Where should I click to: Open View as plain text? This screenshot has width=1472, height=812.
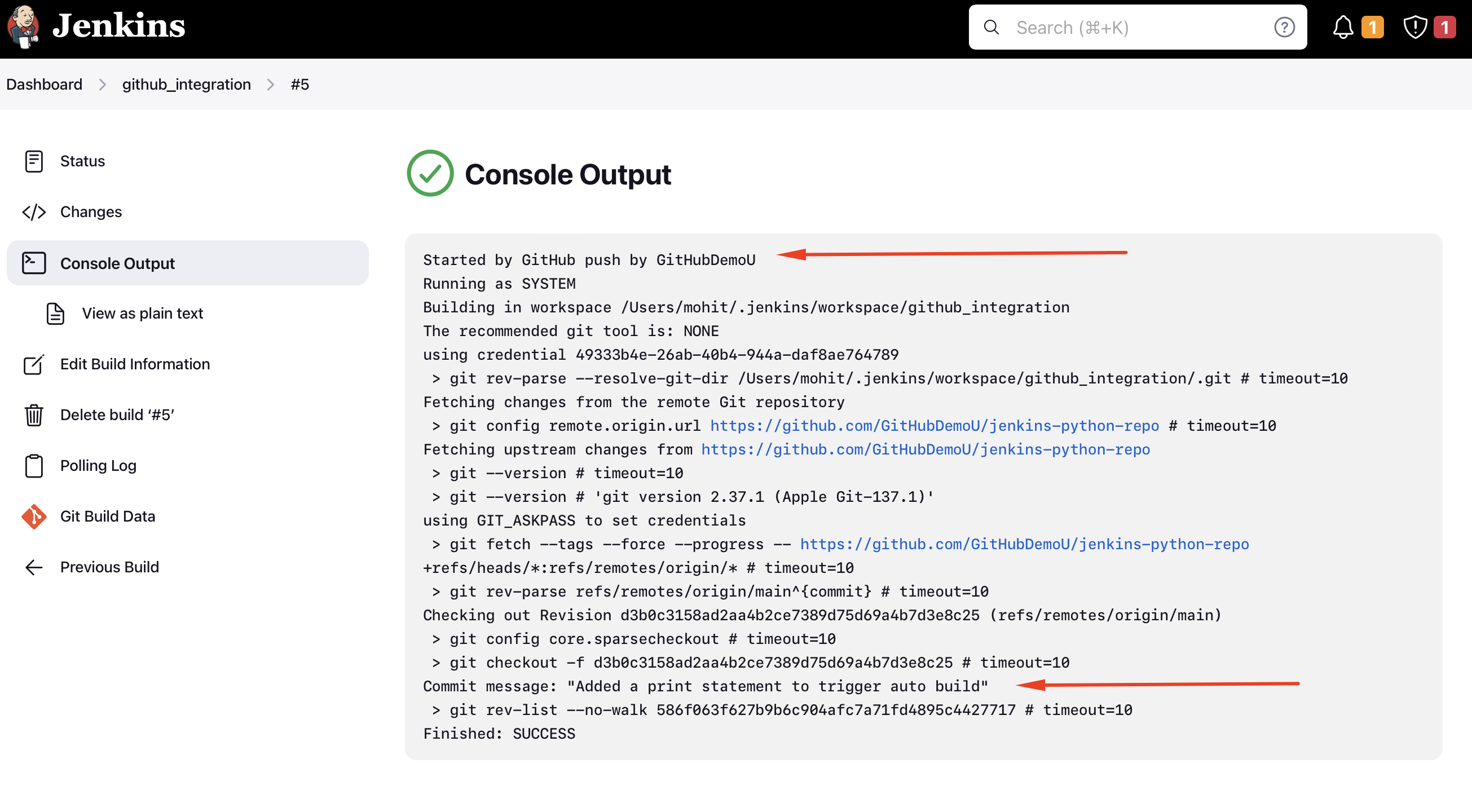[x=142, y=313]
